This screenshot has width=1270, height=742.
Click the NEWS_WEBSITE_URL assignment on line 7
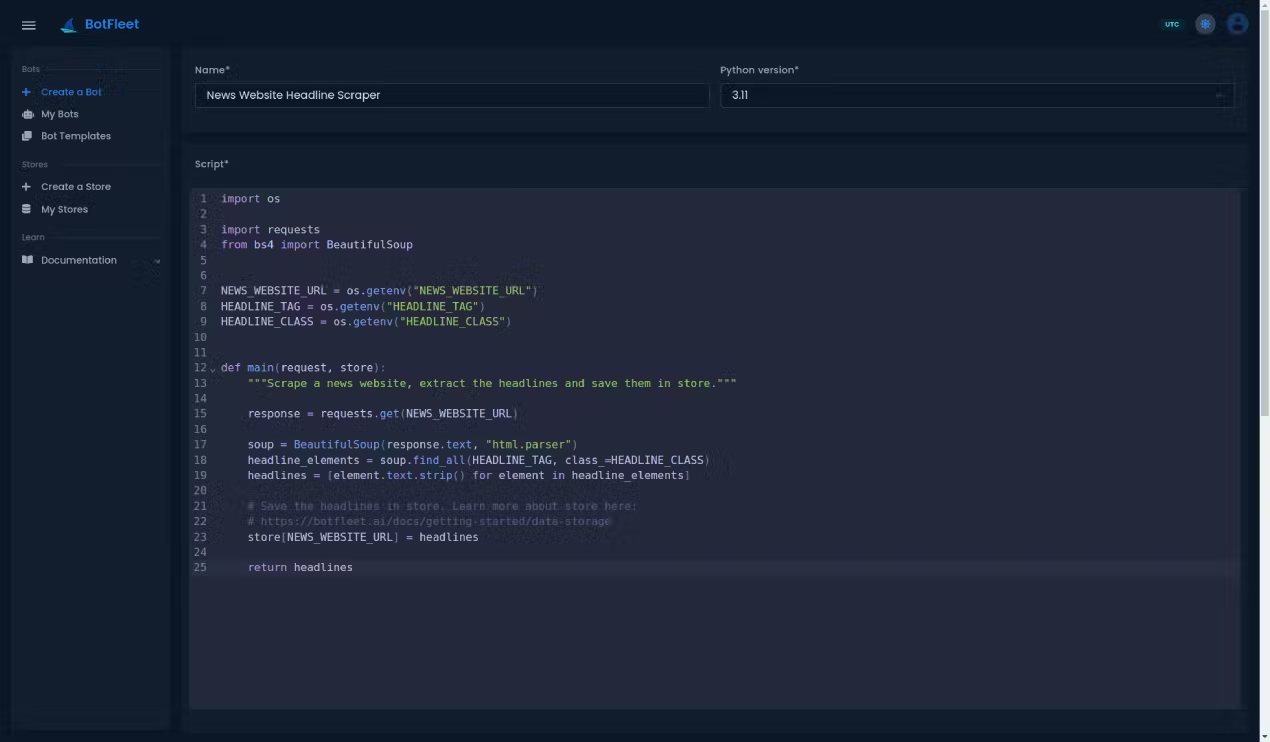tap(379, 291)
